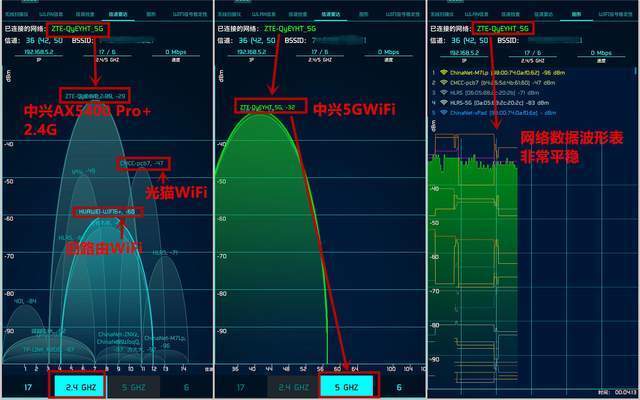Select CMCC-pcb7 -47 dBm network entry text
Screen dimensions: 640x400
click(x=502, y=83)
